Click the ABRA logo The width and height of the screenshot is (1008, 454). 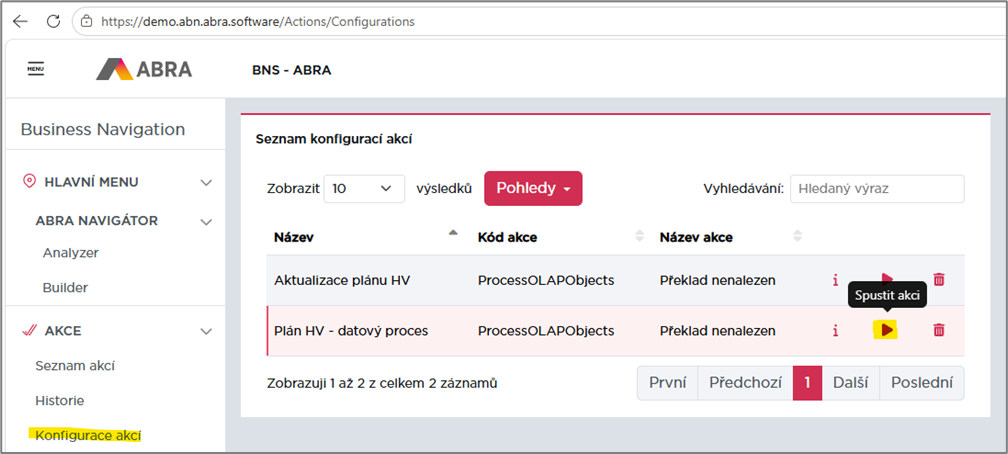(x=144, y=69)
